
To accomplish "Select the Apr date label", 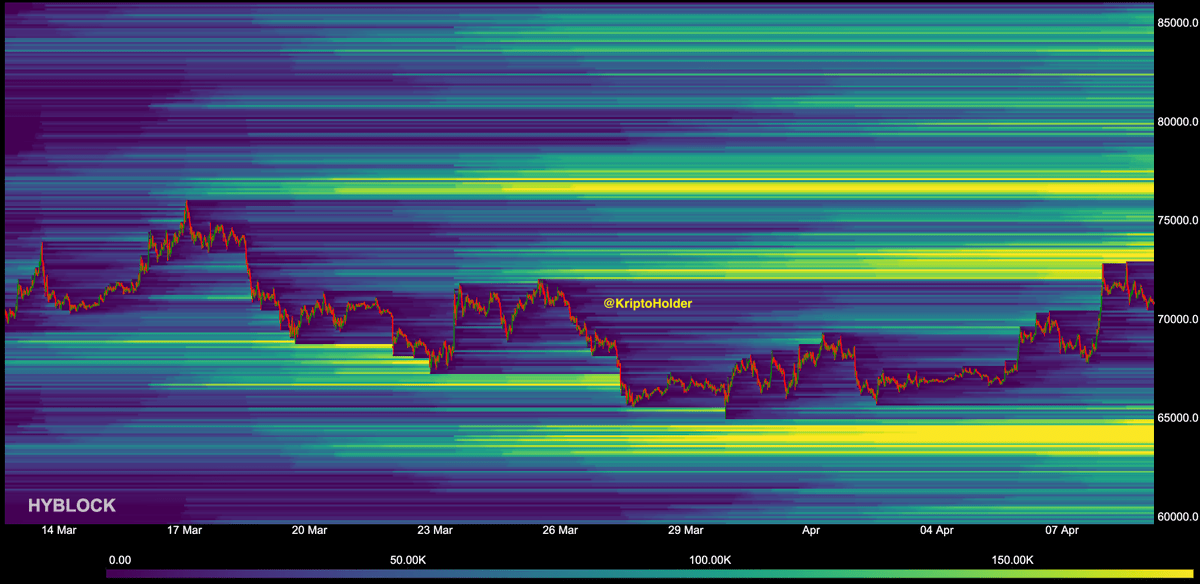I will [x=811, y=531].
